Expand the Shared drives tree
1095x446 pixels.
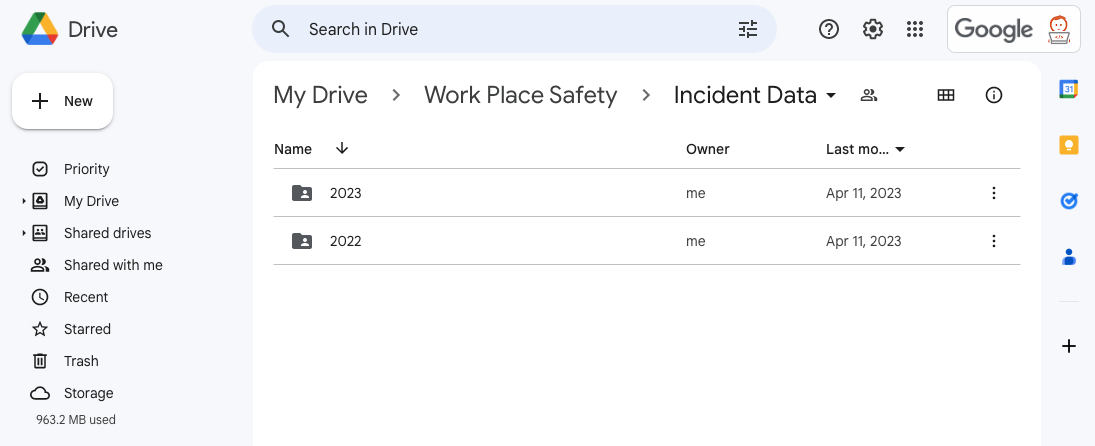coord(24,233)
